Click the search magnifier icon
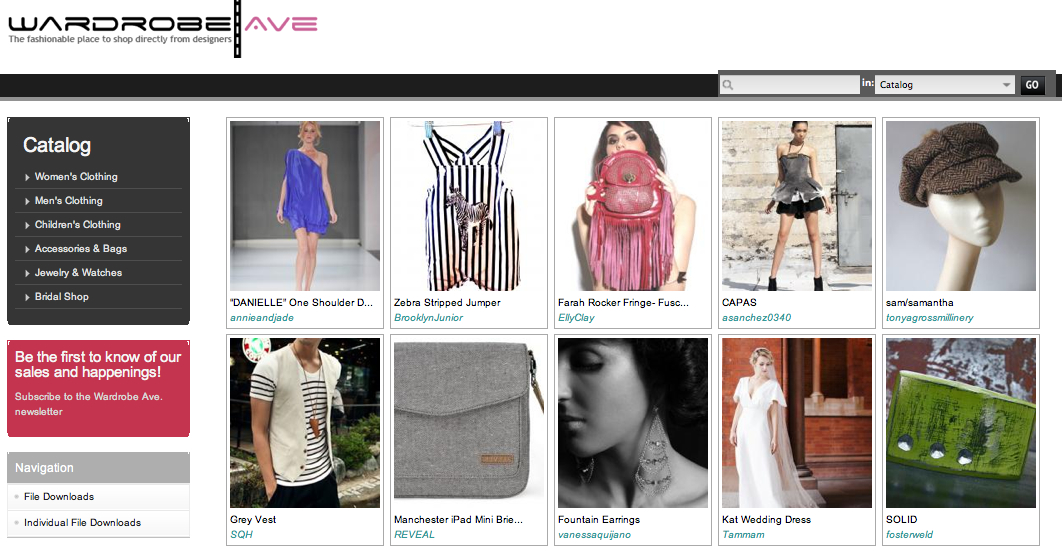1062x551 pixels. (728, 85)
